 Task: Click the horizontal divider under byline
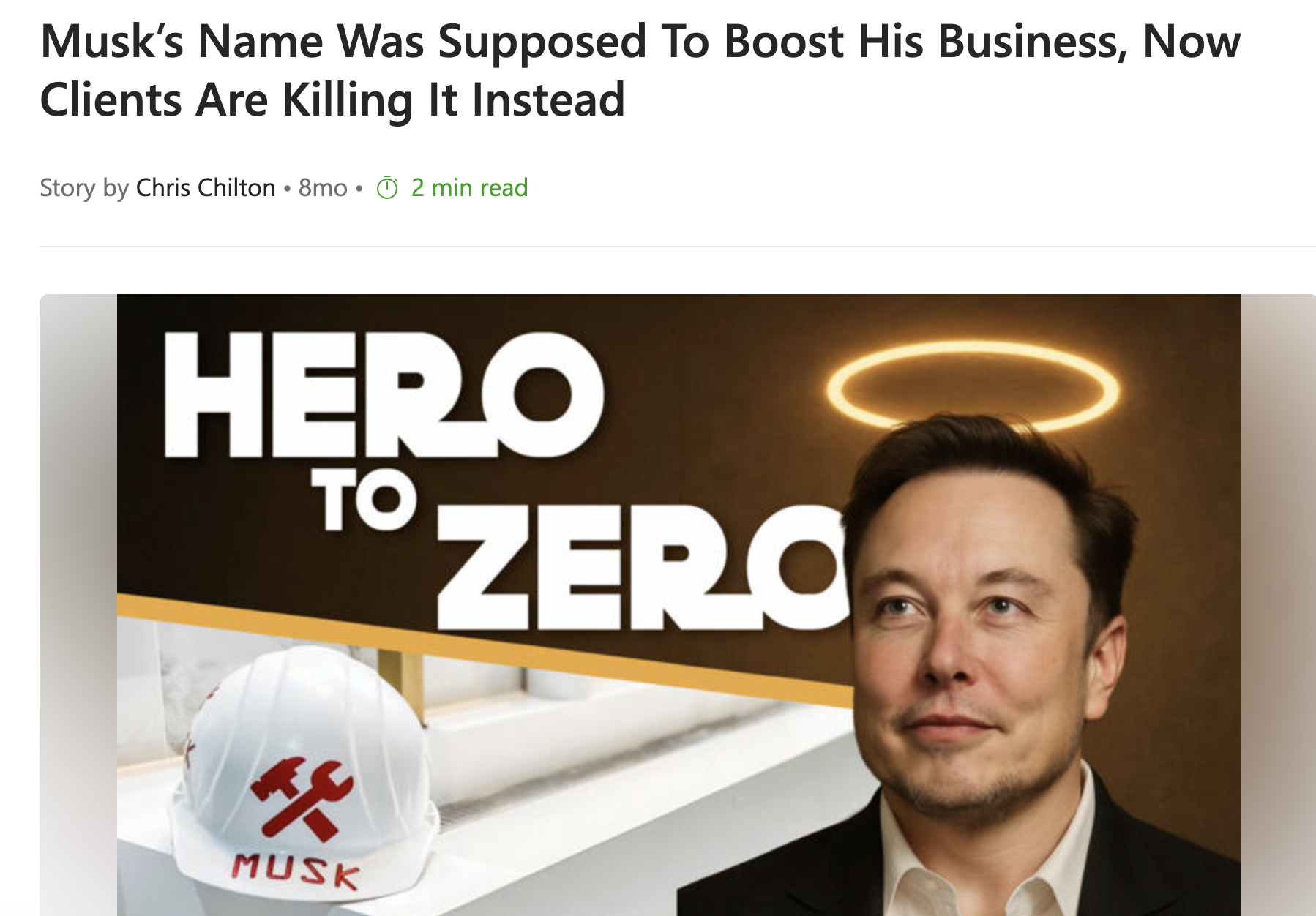click(x=677, y=247)
